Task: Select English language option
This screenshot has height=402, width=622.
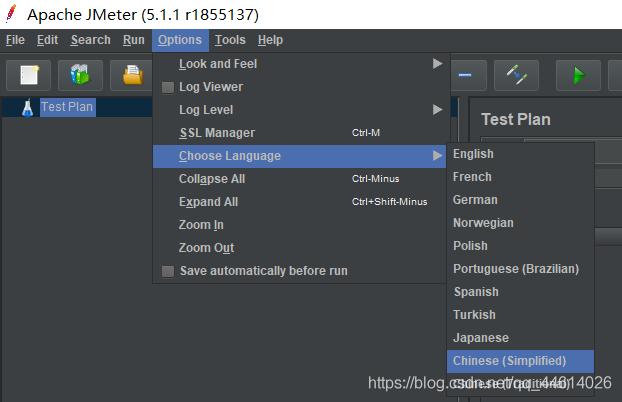Action: (x=520, y=154)
